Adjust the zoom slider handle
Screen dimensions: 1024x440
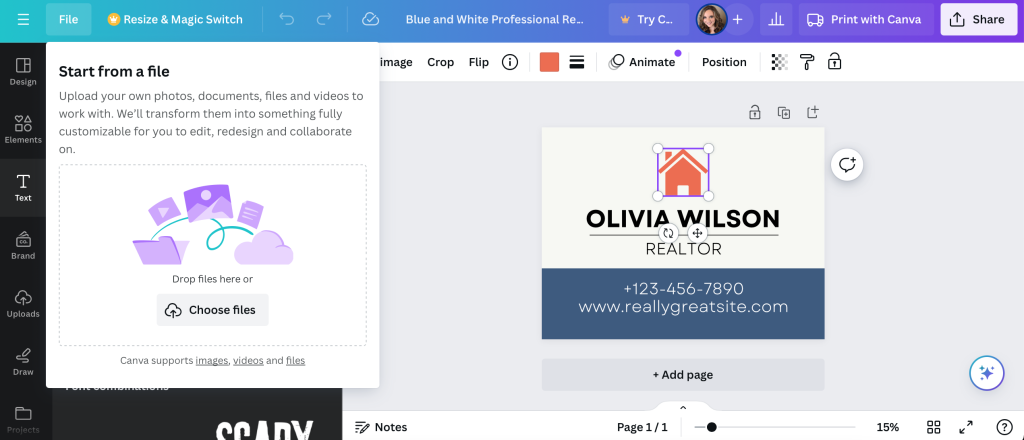click(711, 427)
